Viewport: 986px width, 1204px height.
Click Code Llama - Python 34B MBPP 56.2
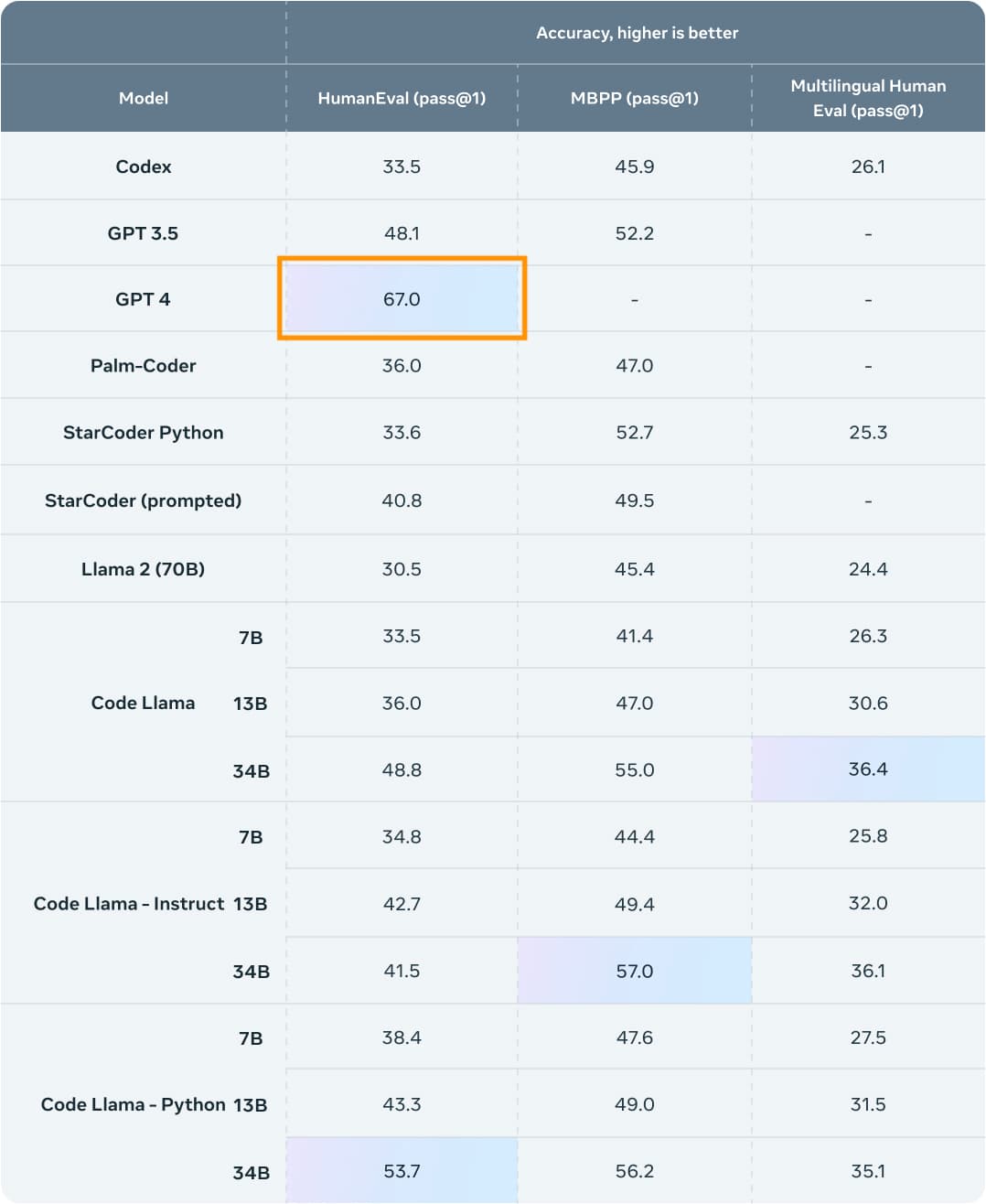(x=635, y=1171)
